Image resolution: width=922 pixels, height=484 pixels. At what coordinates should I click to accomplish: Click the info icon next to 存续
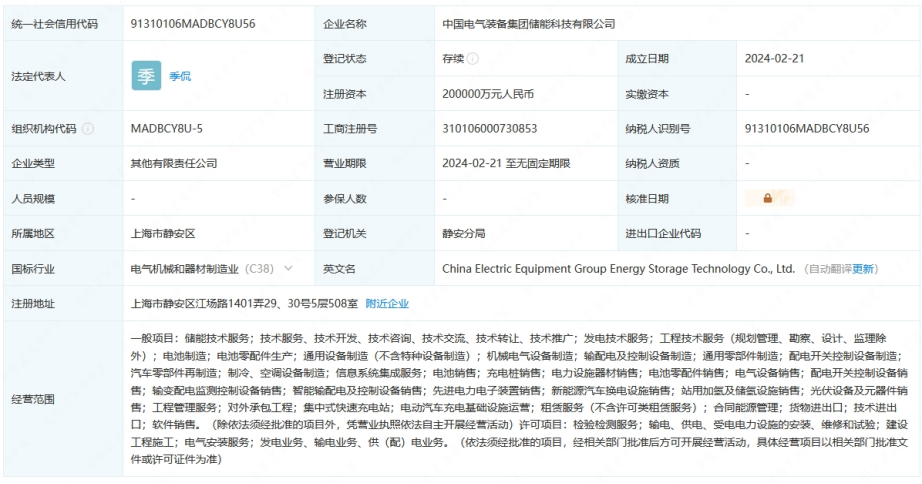(x=473, y=59)
